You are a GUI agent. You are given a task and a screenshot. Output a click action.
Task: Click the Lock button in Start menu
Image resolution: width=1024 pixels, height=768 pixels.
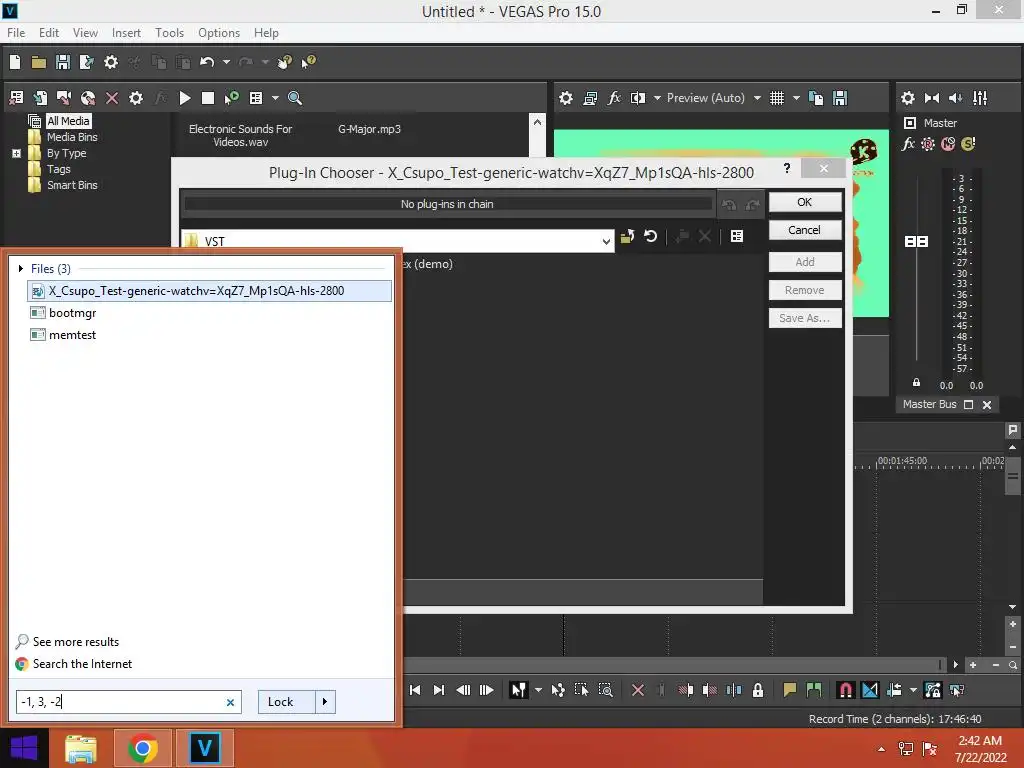[286, 702]
